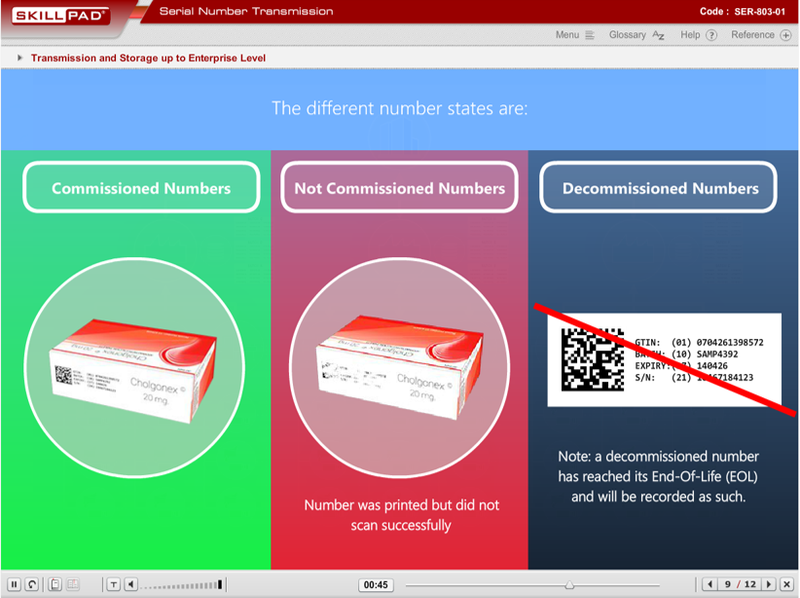Close the course player
Image resolution: width=800 pixels, height=598 pixels.
tap(787, 584)
